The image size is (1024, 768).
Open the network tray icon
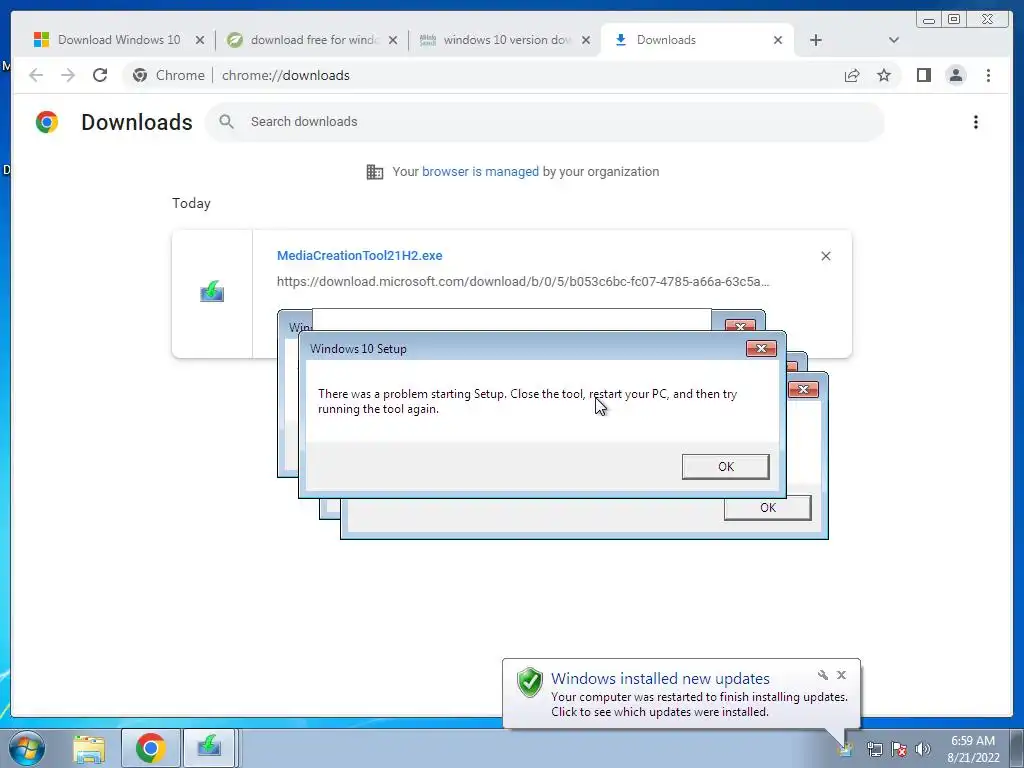coord(874,749)
